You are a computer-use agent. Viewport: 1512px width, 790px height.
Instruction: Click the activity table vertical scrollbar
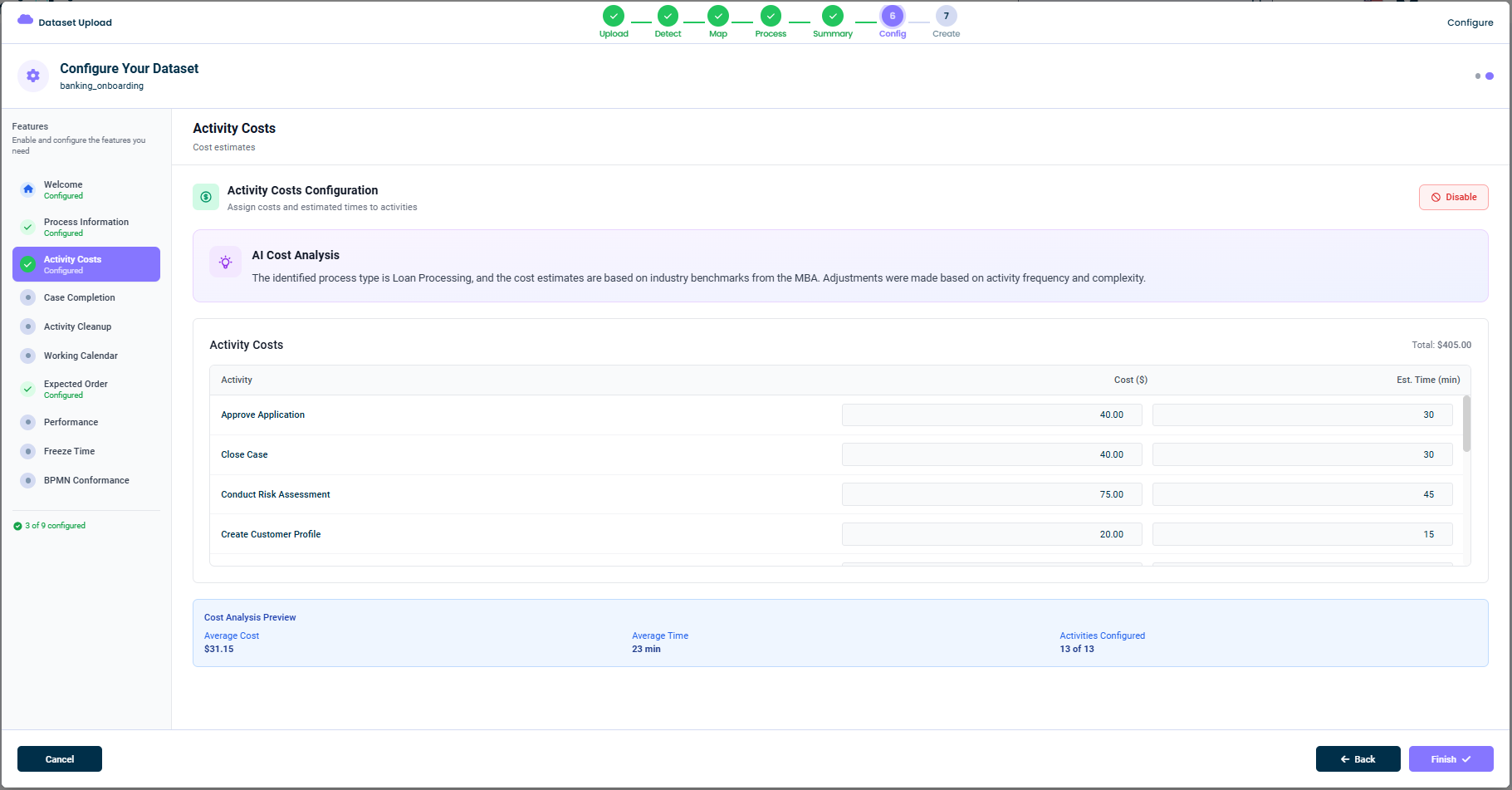pos(1466,424)
